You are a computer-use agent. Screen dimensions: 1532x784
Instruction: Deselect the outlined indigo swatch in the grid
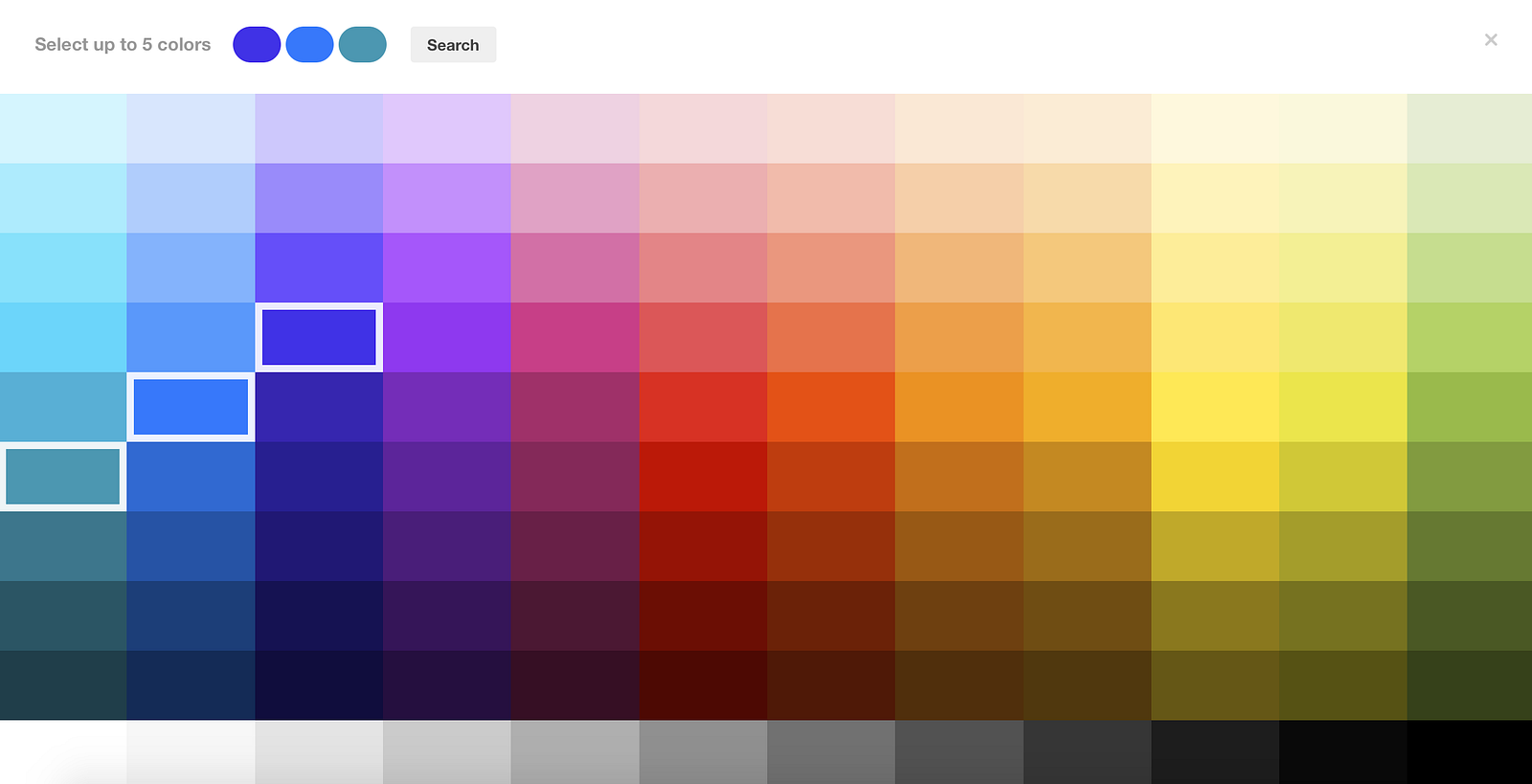tap(319, 337)
